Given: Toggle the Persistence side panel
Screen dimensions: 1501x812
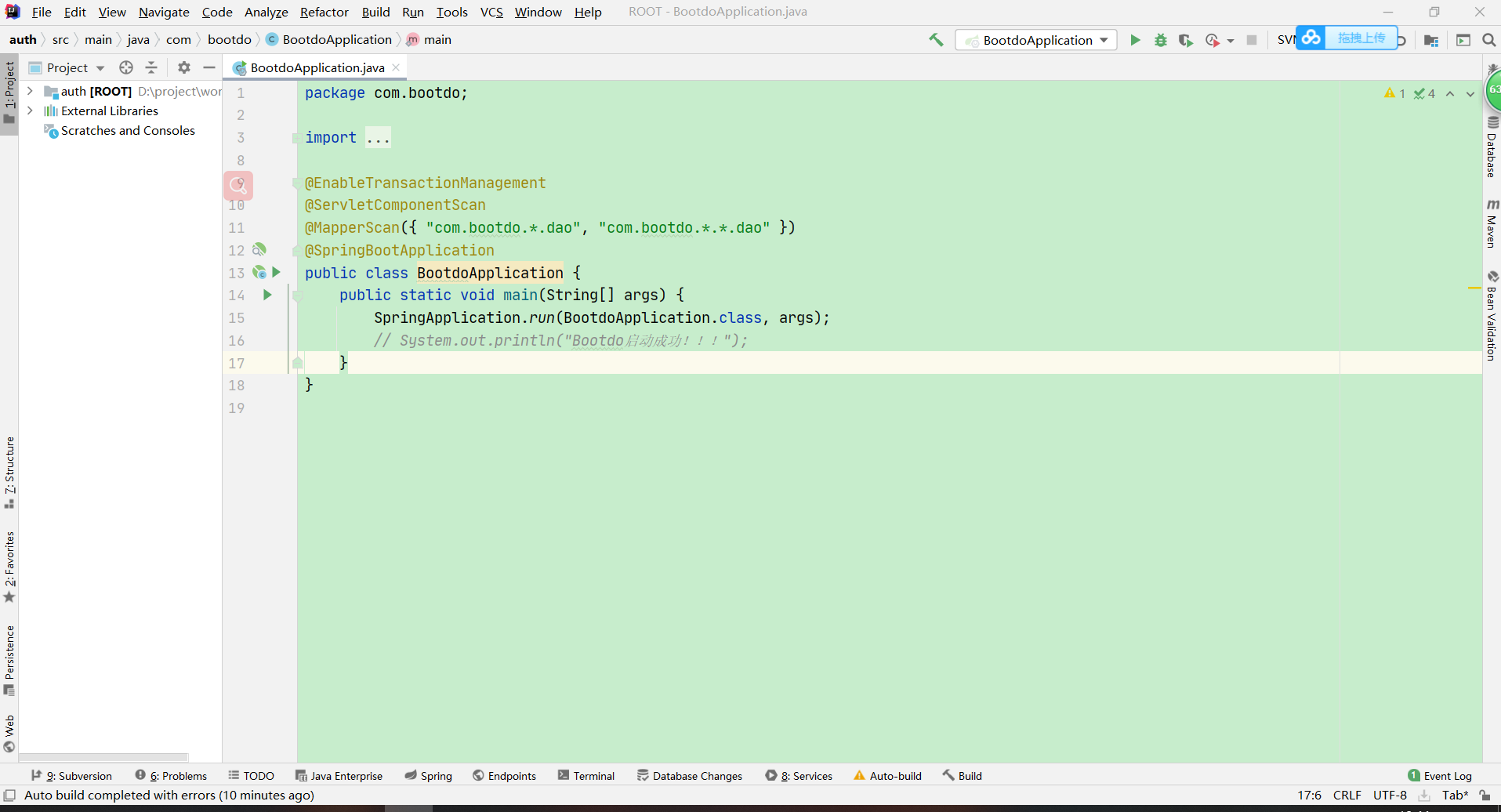Looking at the screenshot, I should [9, 660].
